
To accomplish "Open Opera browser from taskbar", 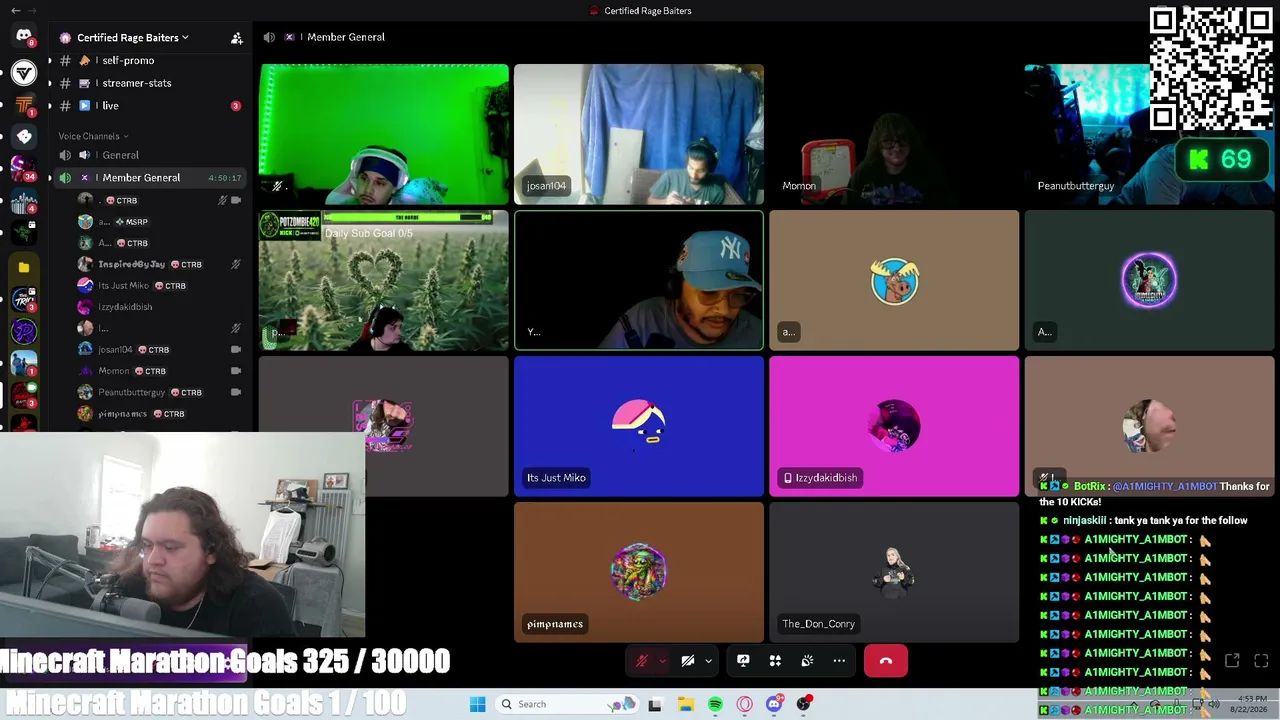I will pos(744,704).
